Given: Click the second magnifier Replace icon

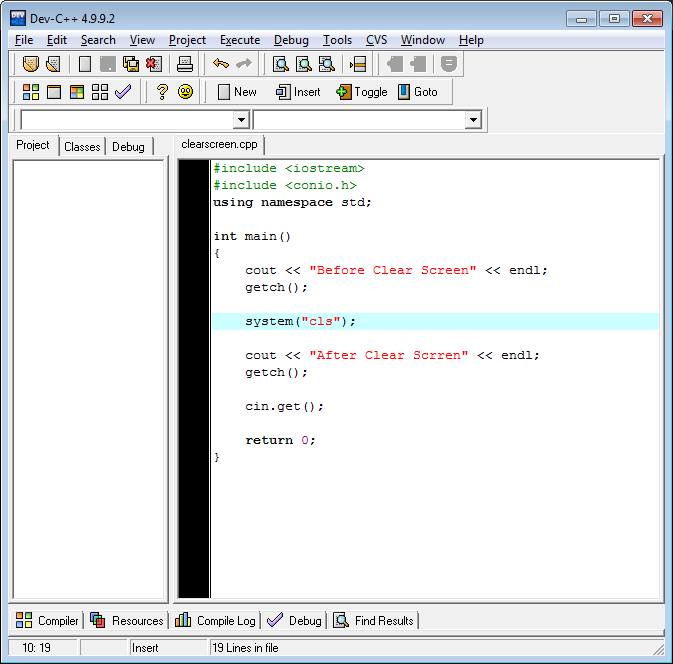Looking at the screenshot, I should click(x=304, y=64).
